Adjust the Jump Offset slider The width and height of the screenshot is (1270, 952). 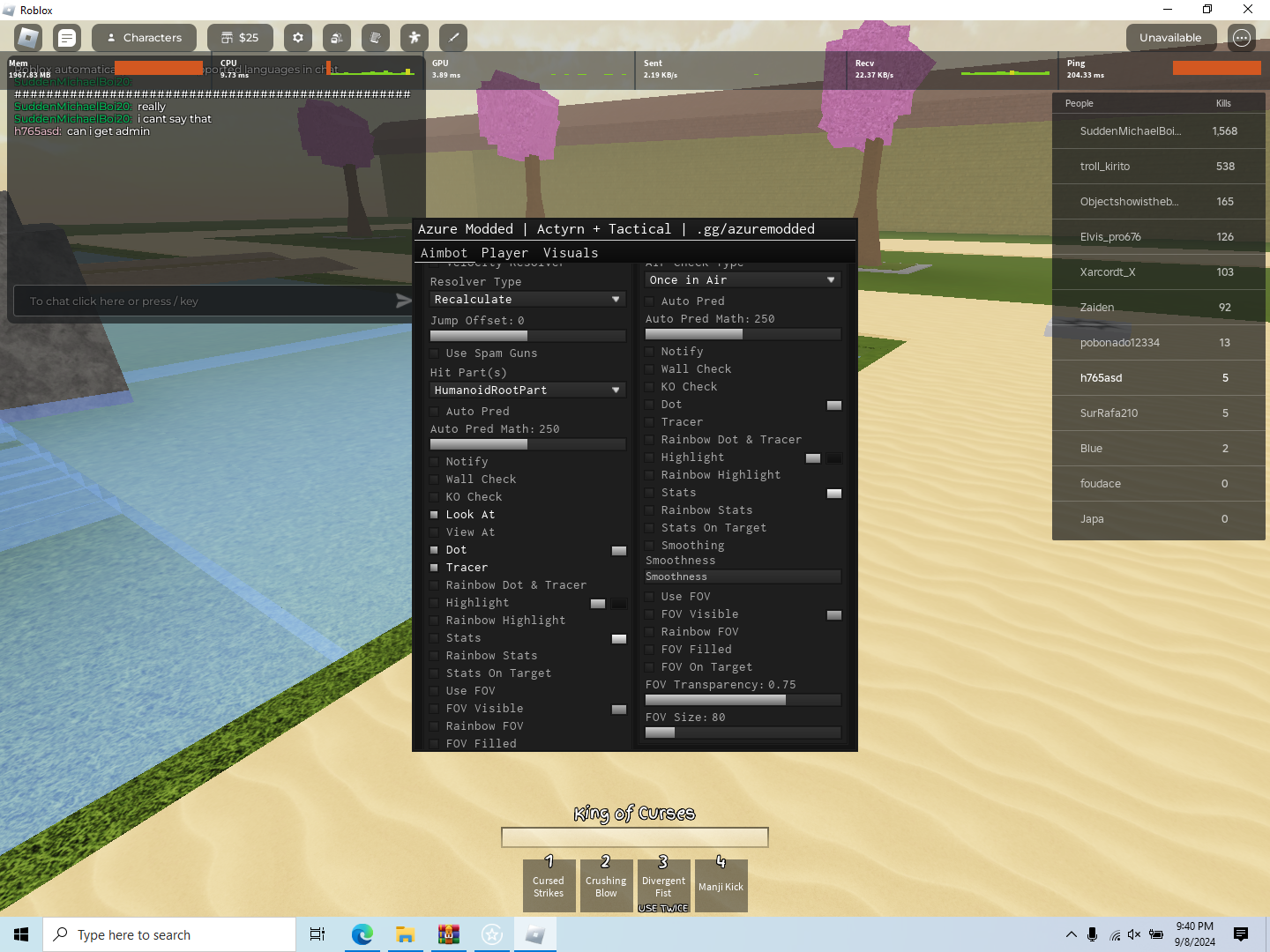[x=528, y=336]
